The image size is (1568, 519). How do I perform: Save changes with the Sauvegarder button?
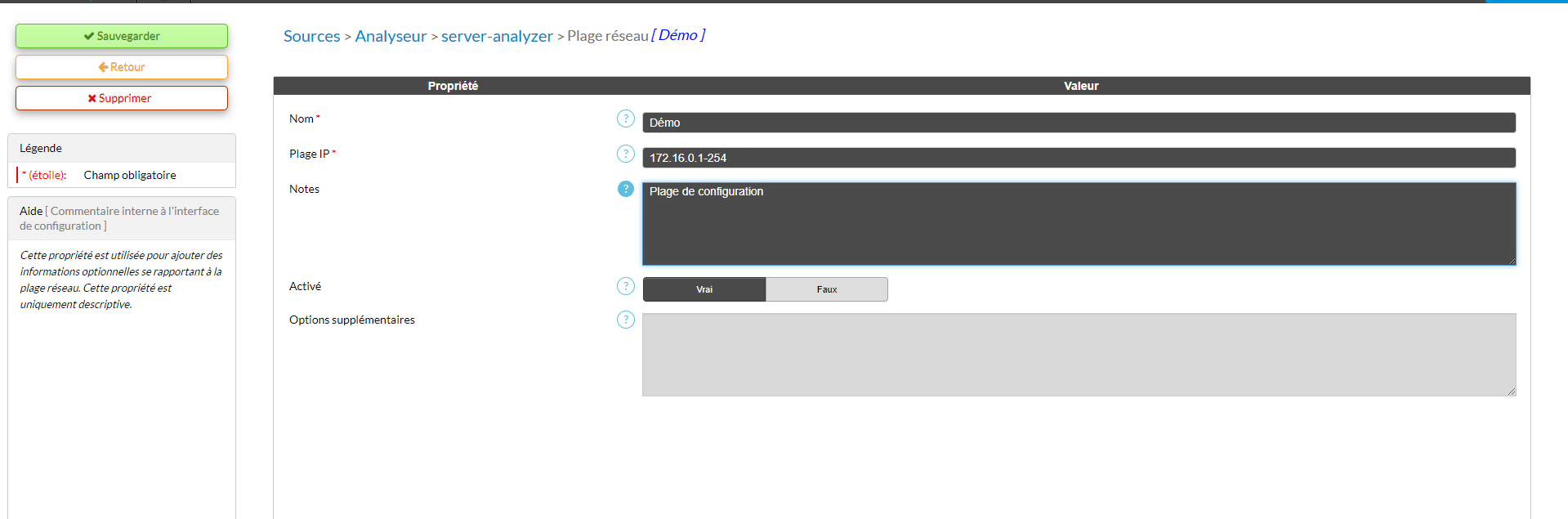point(122,36)
